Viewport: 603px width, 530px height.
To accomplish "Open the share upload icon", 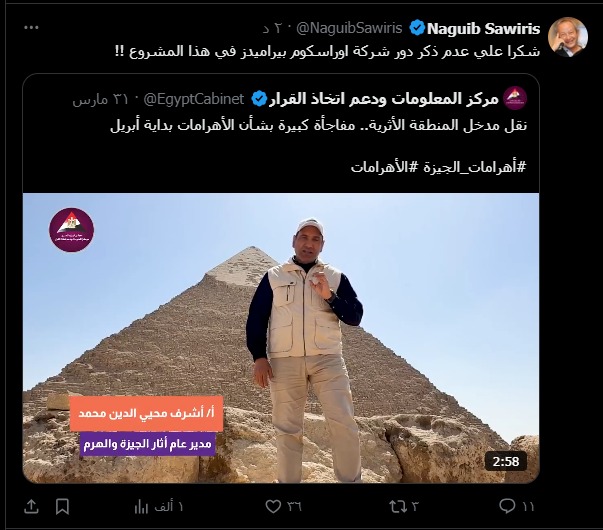I will pos(31,507).
